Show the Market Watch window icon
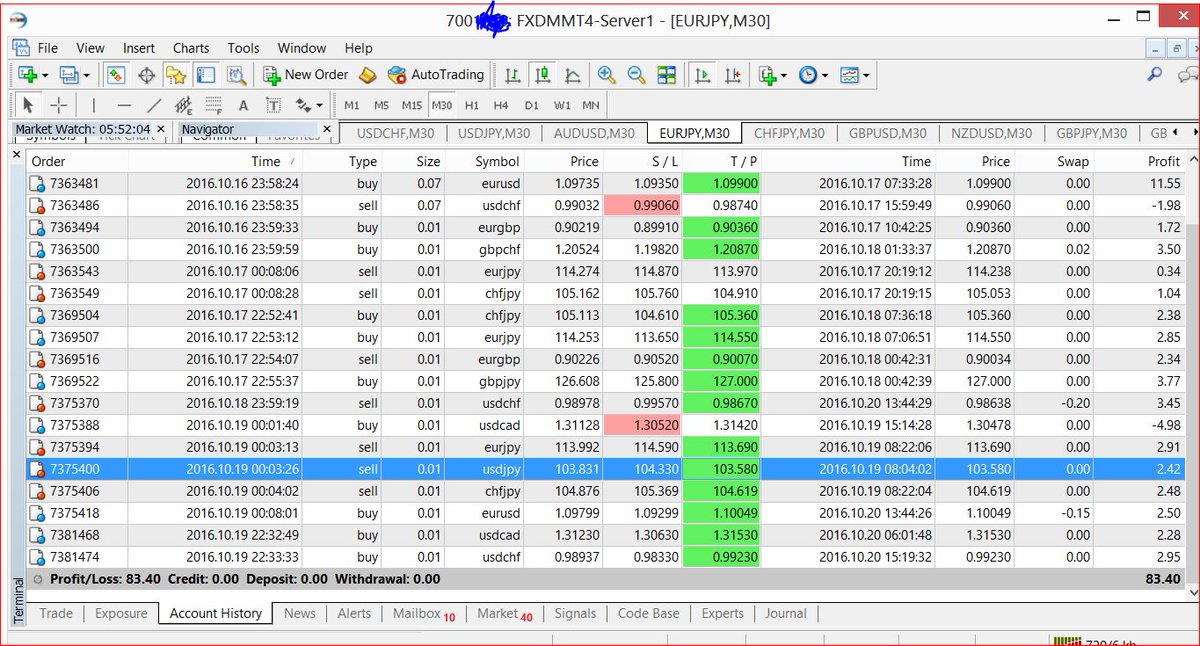The image size is (1200, 646). pos(116,74)
